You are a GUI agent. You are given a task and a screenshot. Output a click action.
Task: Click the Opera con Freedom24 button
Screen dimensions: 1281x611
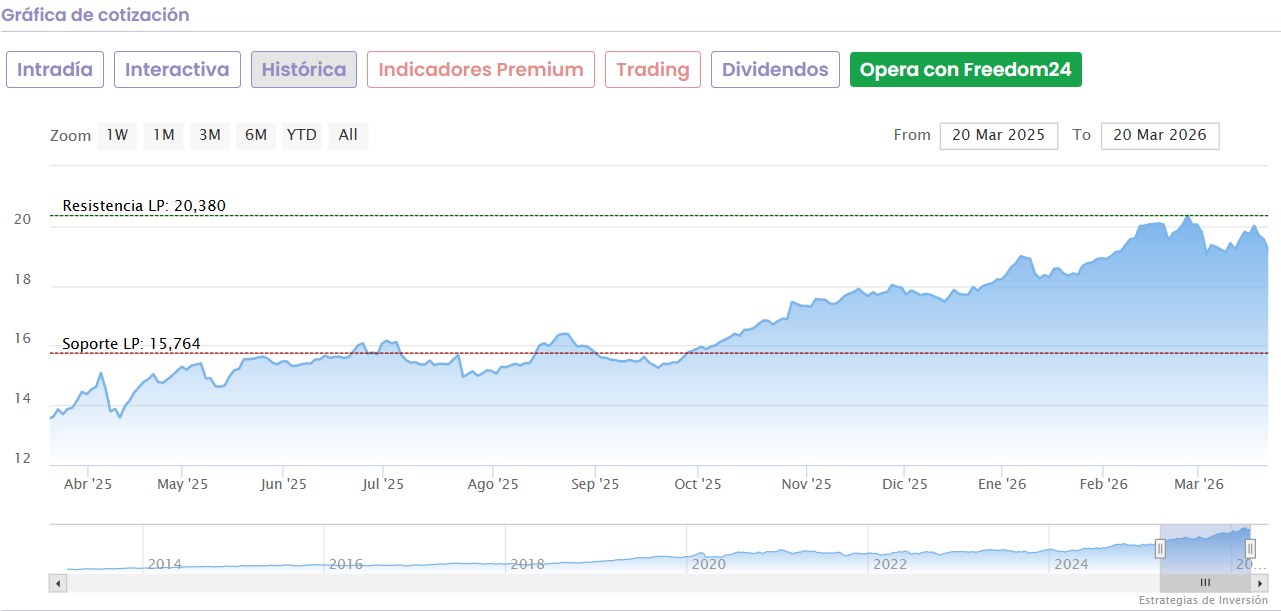pyautogui.click(x=965, y=70)
